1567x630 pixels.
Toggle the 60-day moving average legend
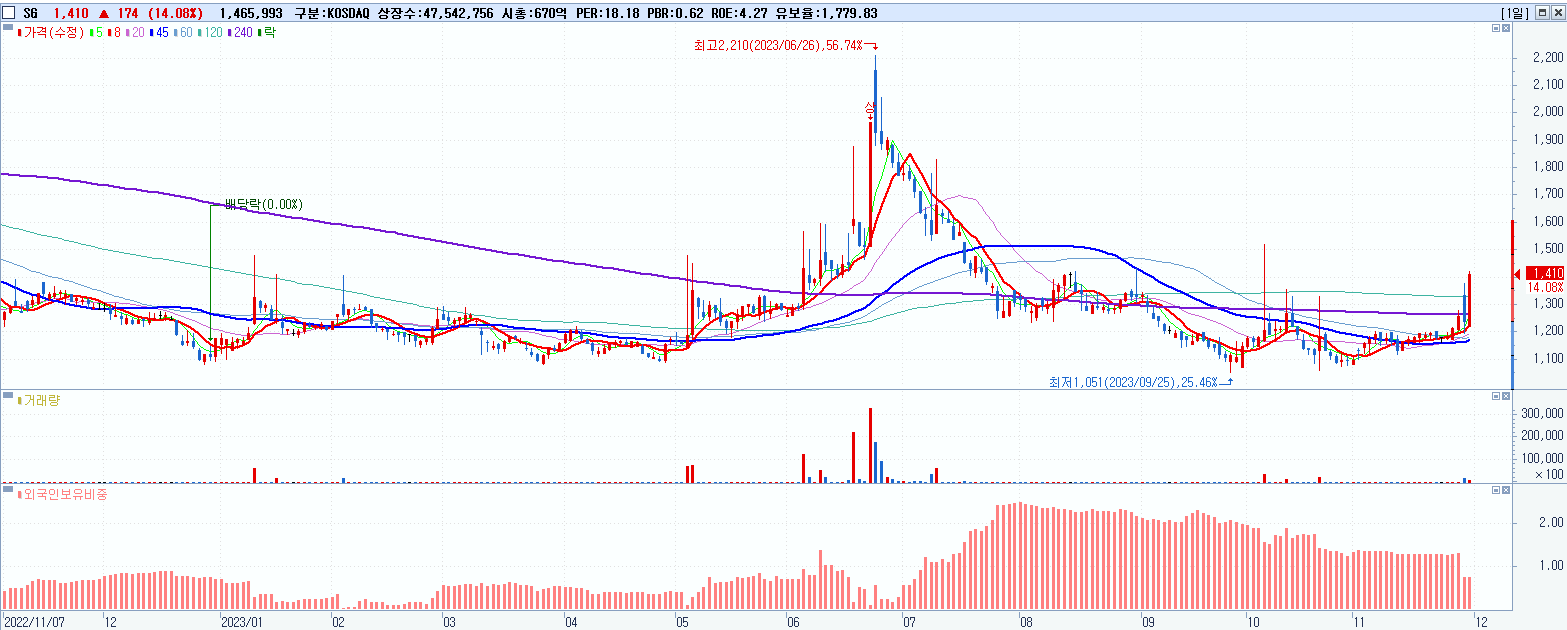coord(183,32)
